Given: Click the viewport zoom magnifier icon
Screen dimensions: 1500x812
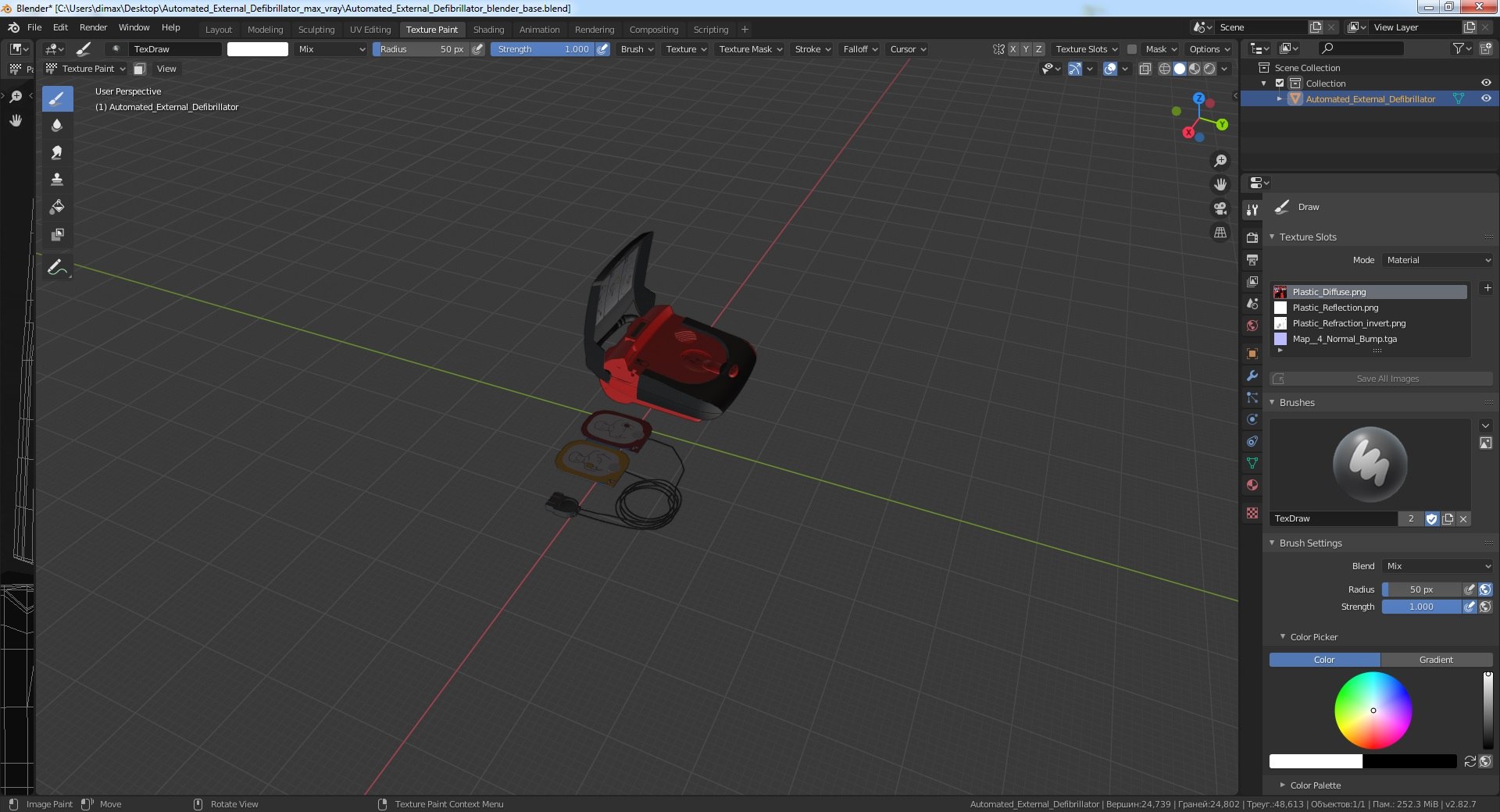Looking at the screenshot, I should coord(1220,161).
